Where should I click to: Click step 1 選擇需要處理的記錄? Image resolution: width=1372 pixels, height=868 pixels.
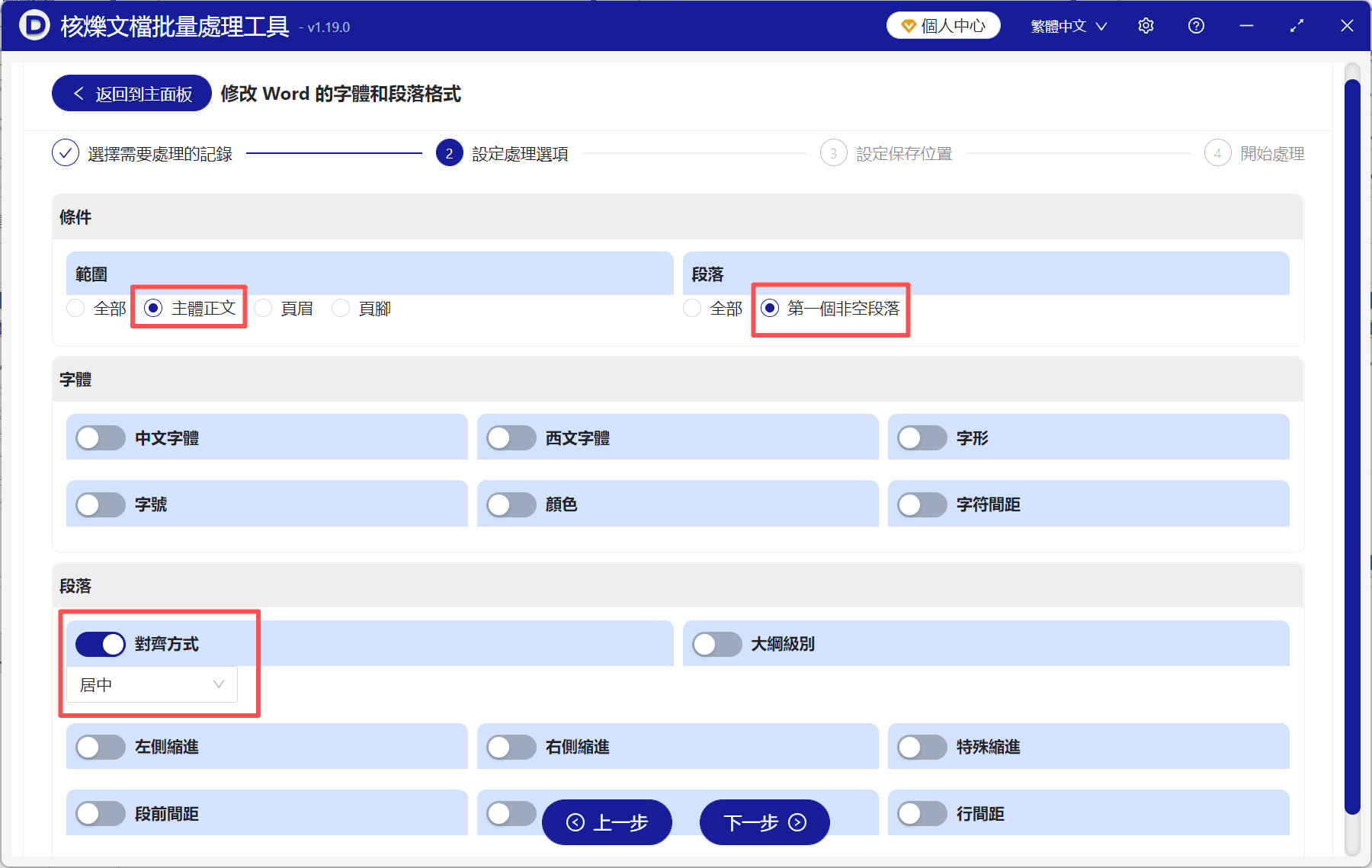coord(160,152)
